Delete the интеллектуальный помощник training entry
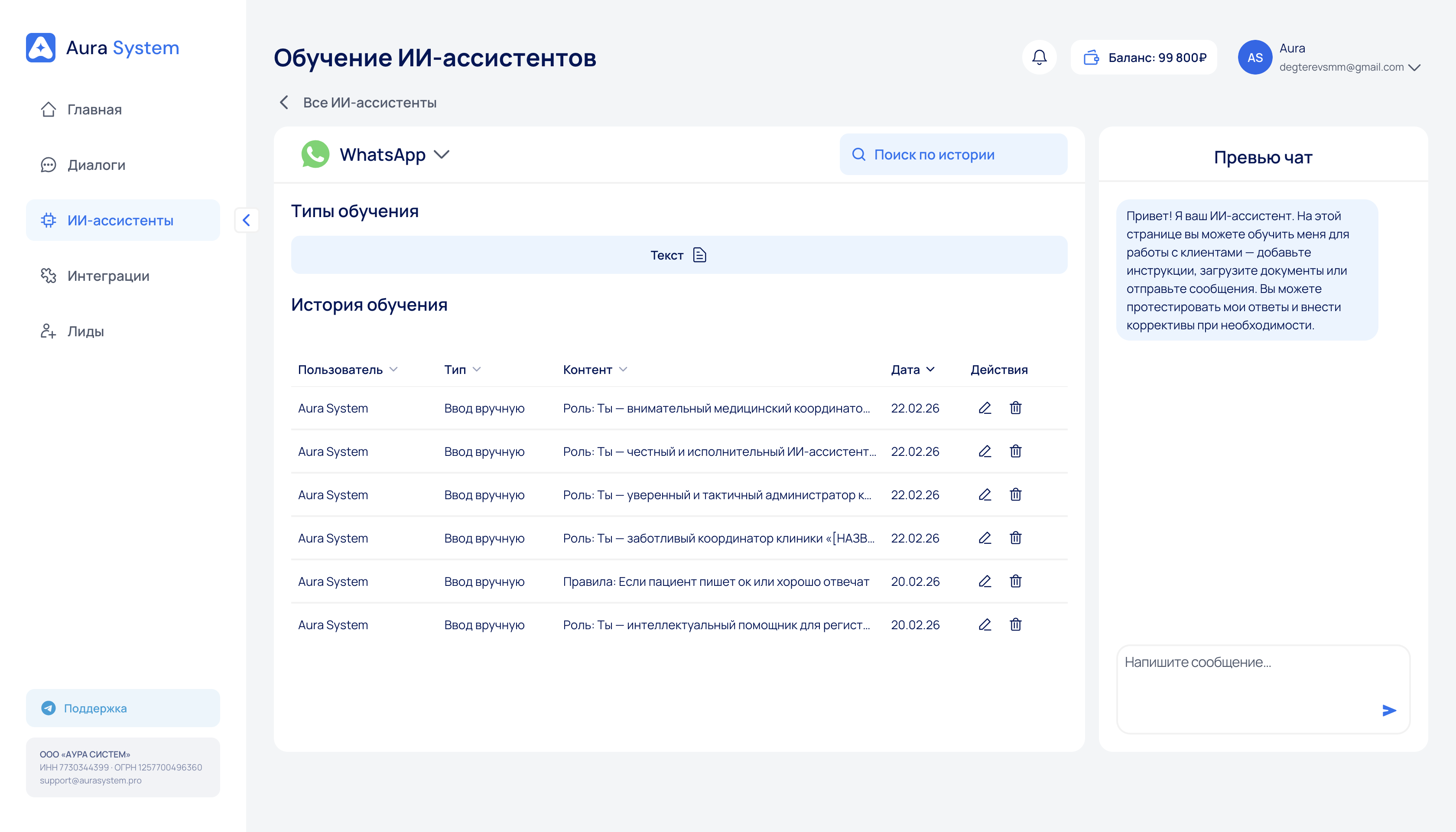Screen dimensions: 1456x832 (x=1015, y=624)
